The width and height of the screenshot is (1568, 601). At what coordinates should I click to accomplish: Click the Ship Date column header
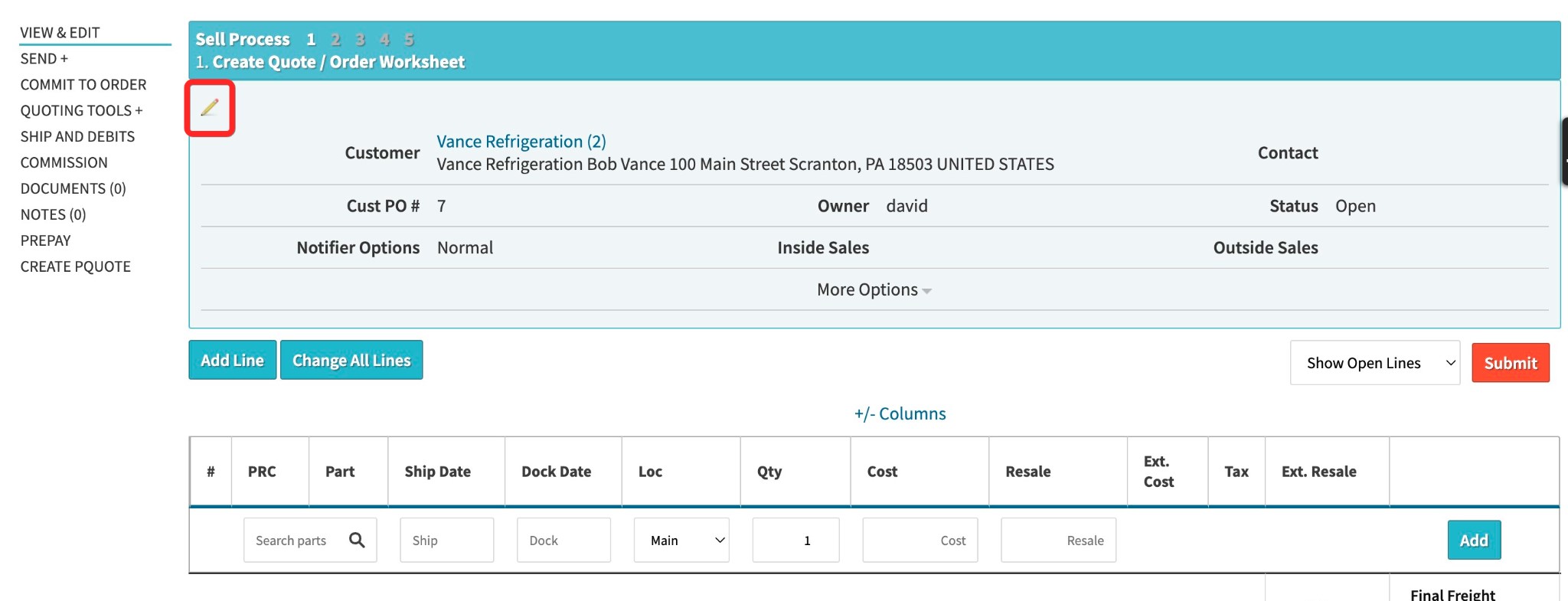(x=438, y=472)
